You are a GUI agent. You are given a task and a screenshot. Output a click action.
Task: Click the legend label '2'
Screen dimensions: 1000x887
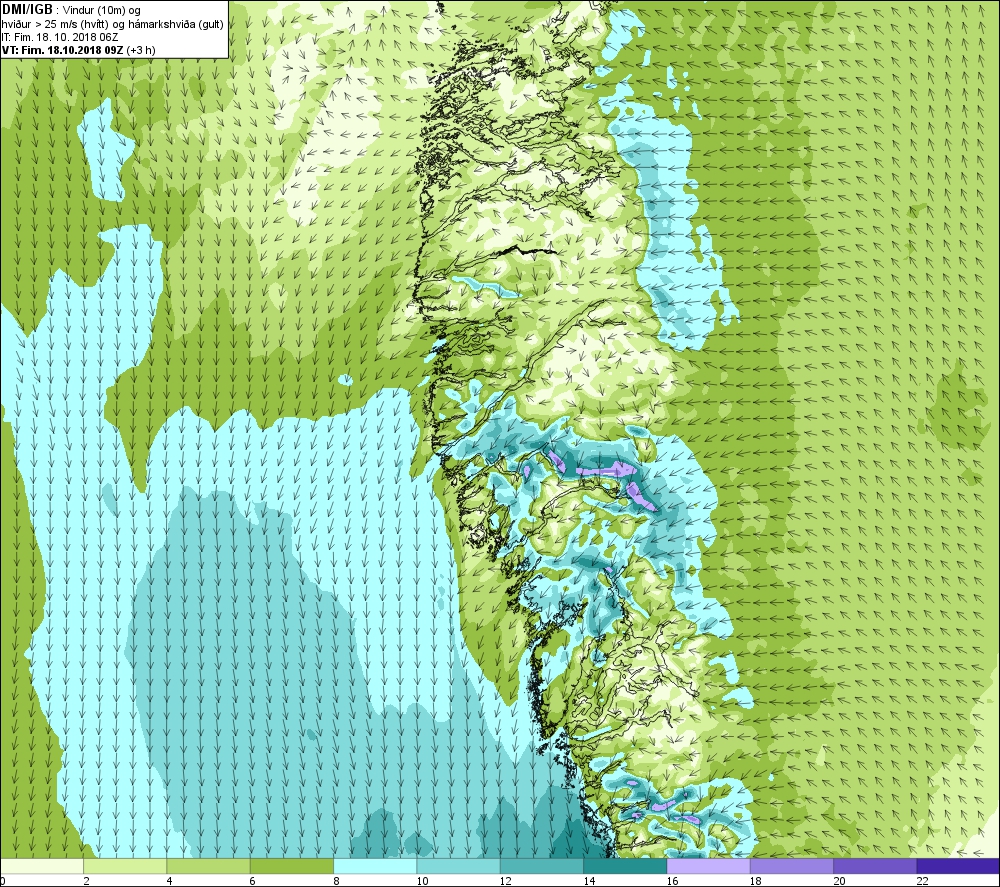pos(86,881)
